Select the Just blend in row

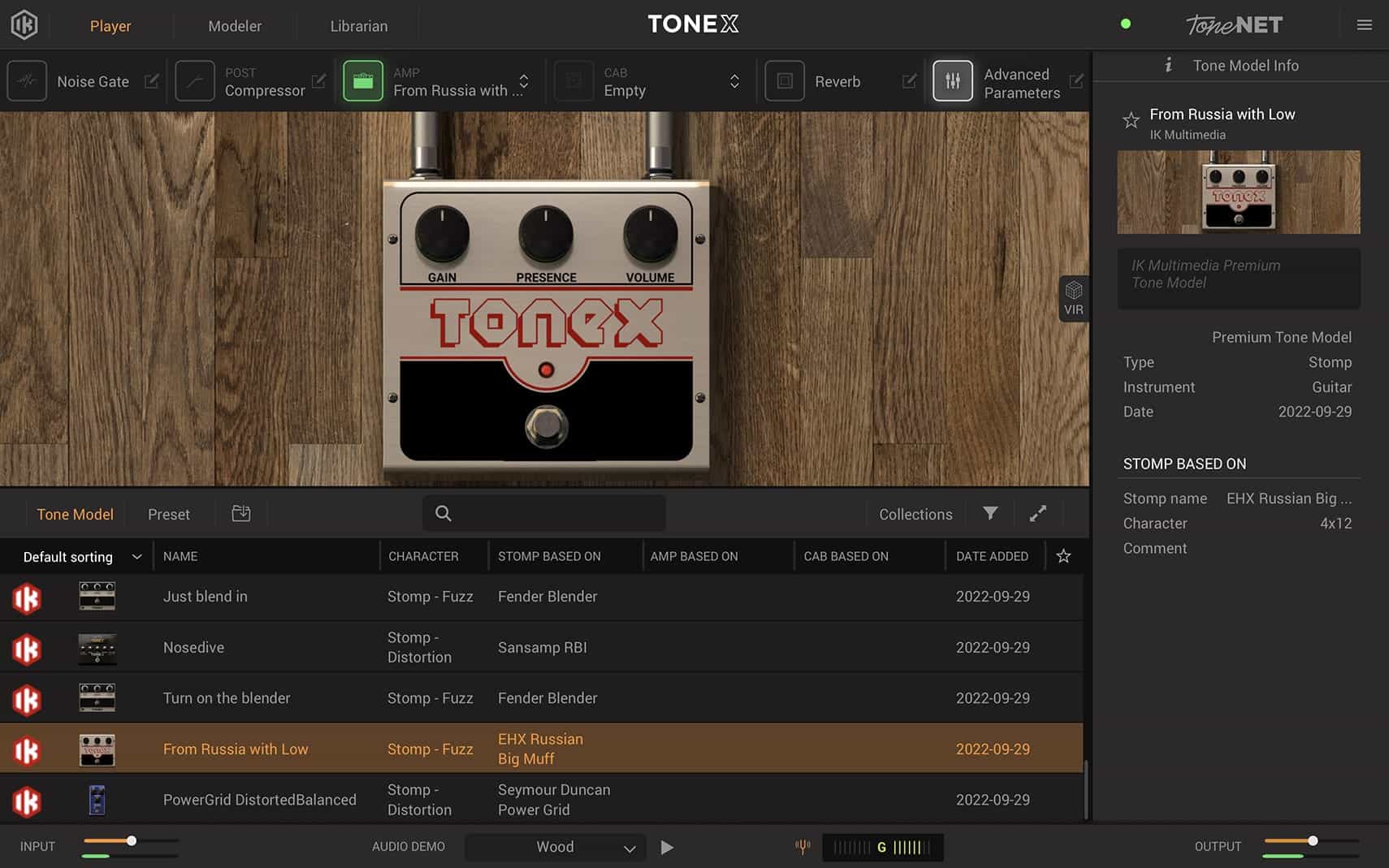541,597
